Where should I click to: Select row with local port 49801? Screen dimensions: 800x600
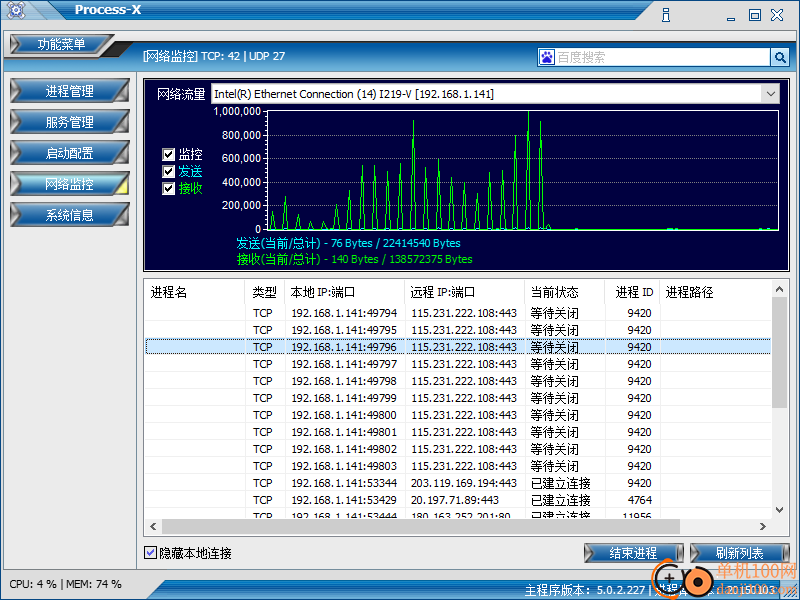458,432
